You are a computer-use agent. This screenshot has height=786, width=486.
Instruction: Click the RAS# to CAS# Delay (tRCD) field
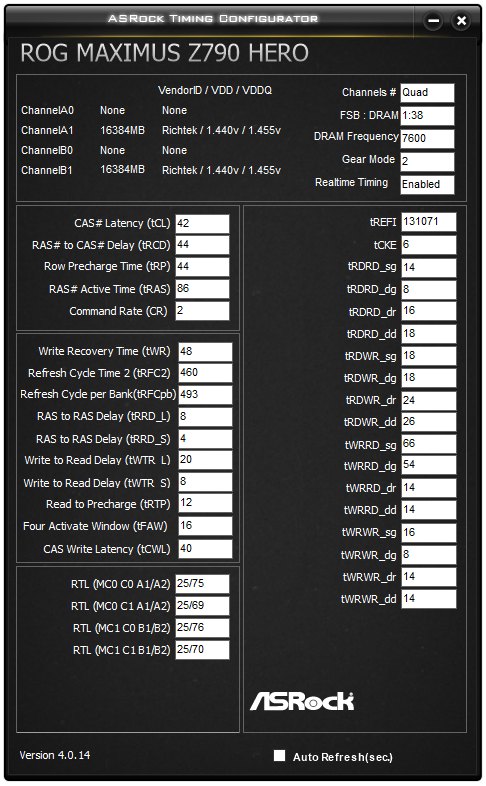click(x=202, y=245)
